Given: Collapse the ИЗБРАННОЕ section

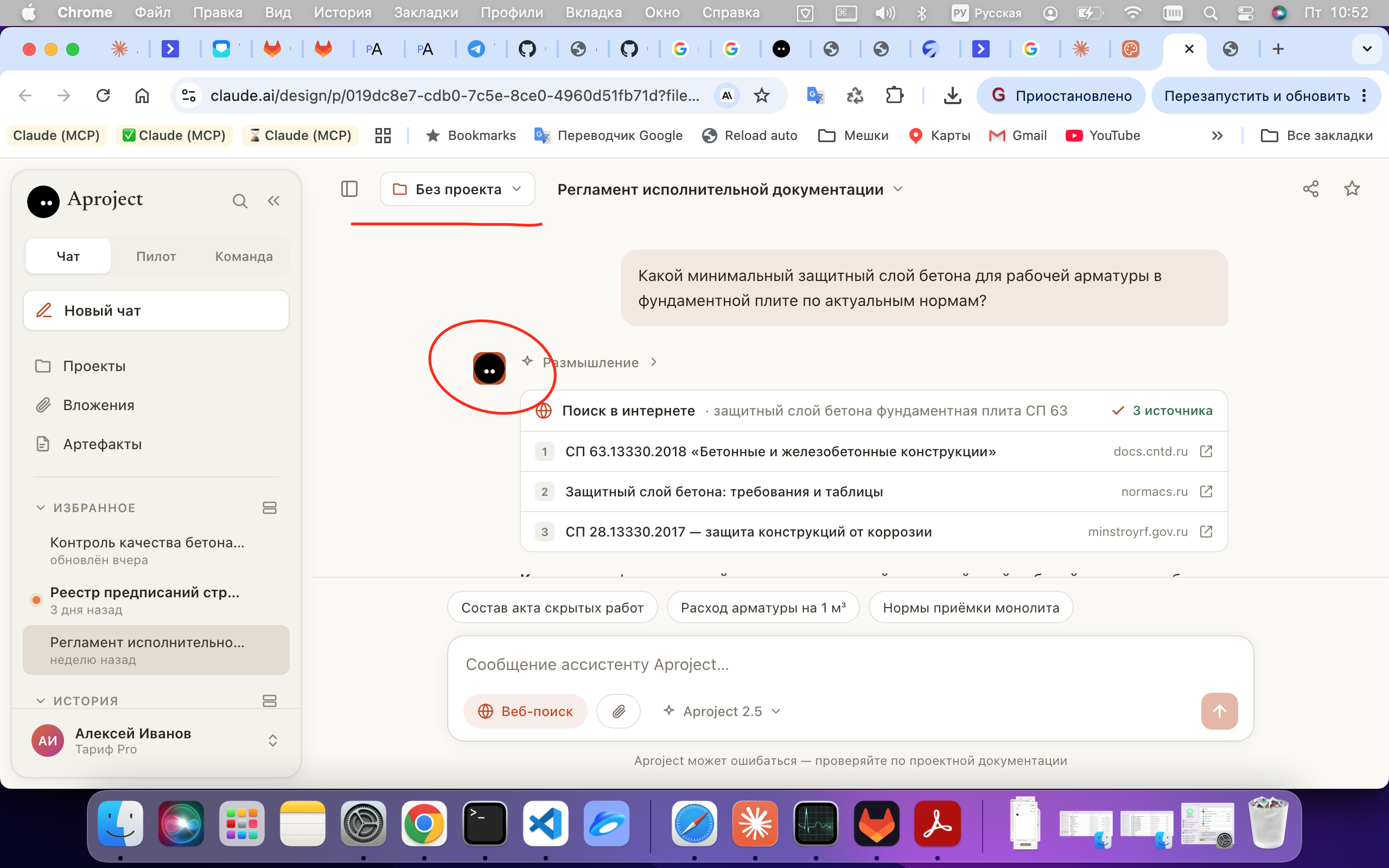Looking at the screenshot, I should click(40, 507).
